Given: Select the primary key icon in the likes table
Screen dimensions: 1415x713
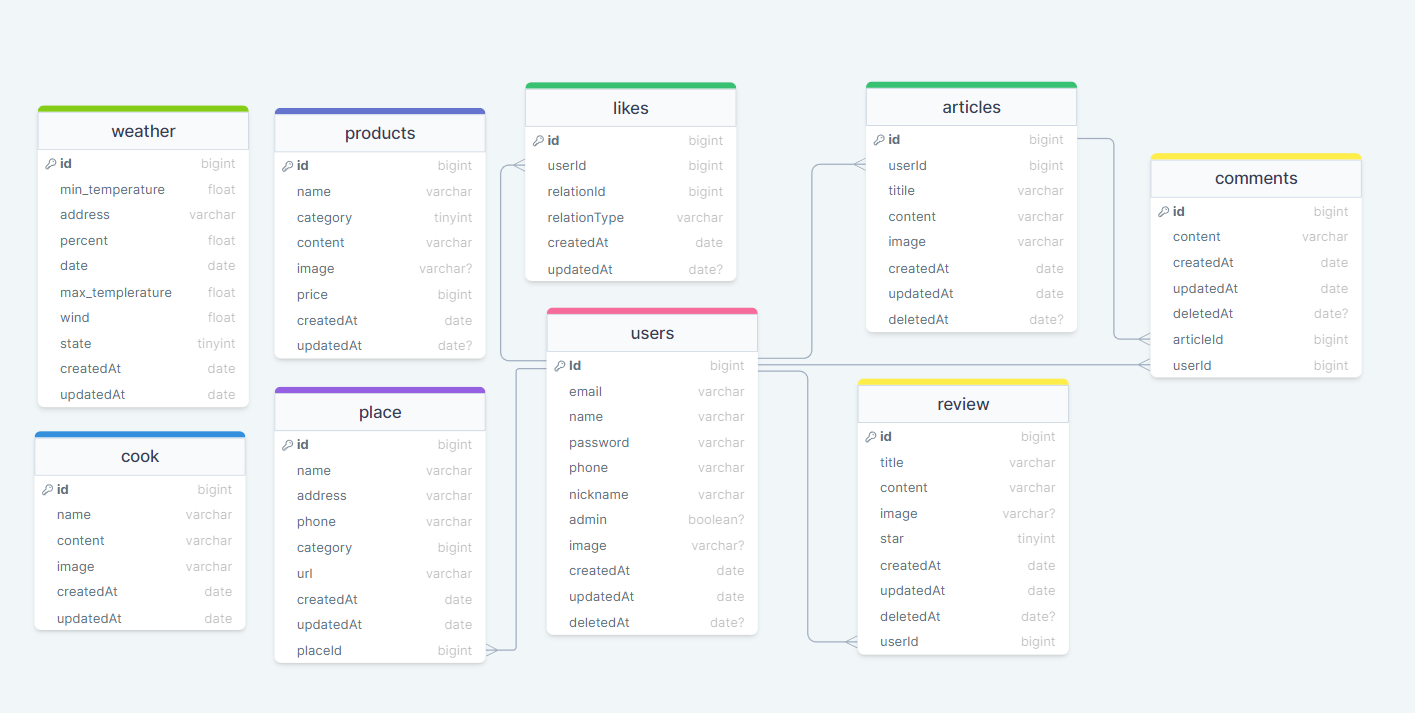Looking at the screenshot, I should 539,141.
